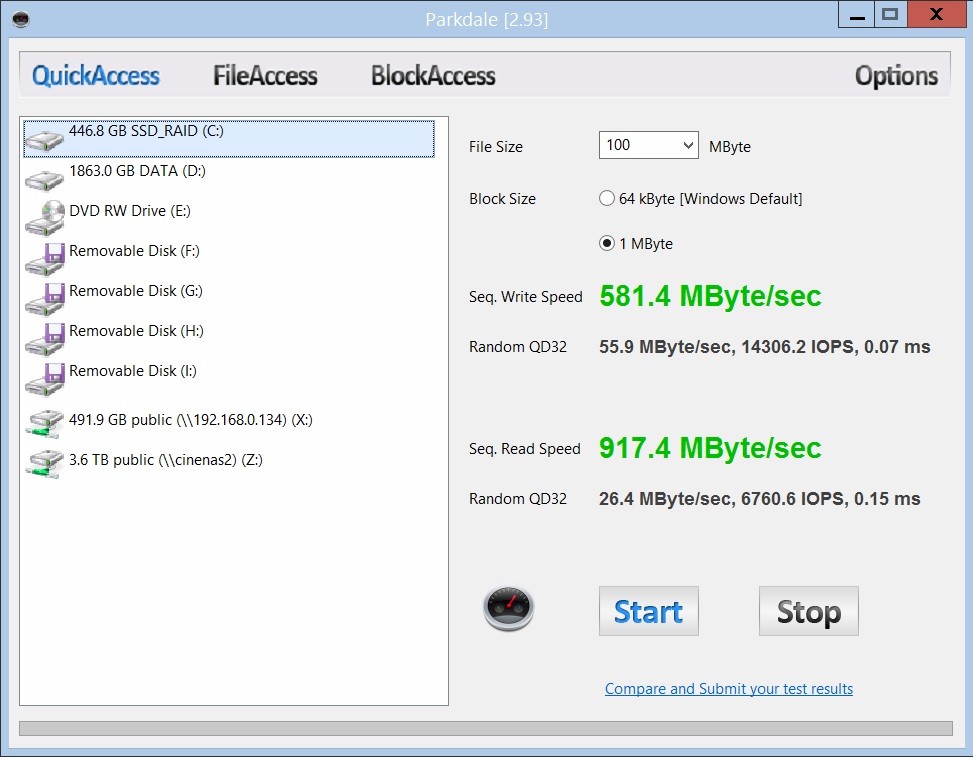Click the DVD RW Drive (E:) disc icon
This screenshot has width=973, height=759.
click(44, 218)
